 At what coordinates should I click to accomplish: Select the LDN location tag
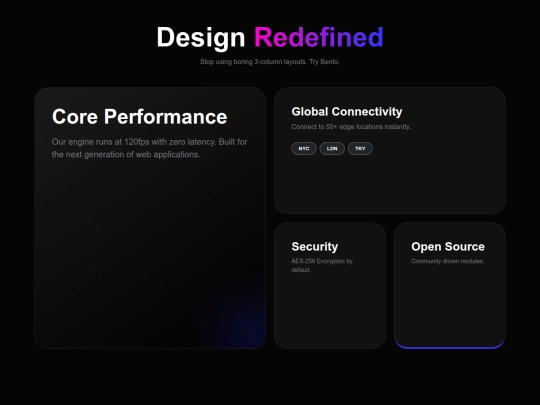pos(332,148)
